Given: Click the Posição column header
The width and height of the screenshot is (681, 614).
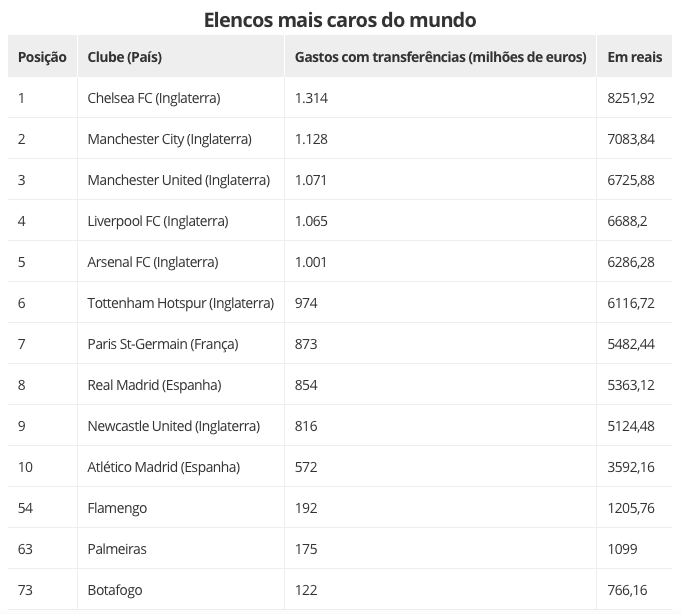Looking at the screenshot, I should 42,57.
